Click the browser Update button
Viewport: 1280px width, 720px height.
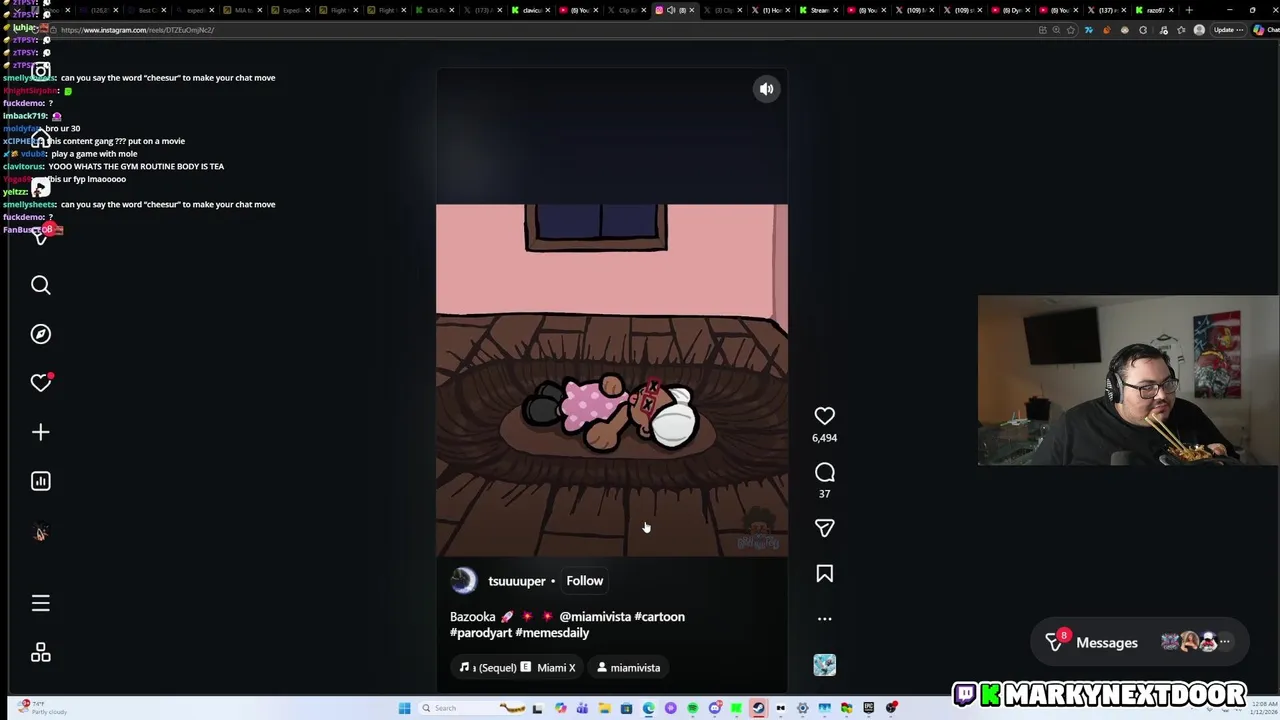(x=1228, y=30)
